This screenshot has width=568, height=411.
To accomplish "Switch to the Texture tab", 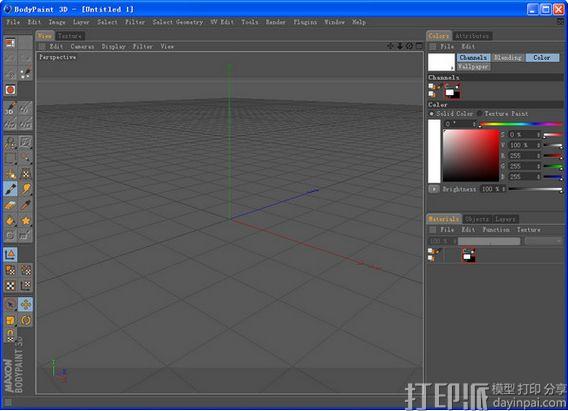I will 69,36.
